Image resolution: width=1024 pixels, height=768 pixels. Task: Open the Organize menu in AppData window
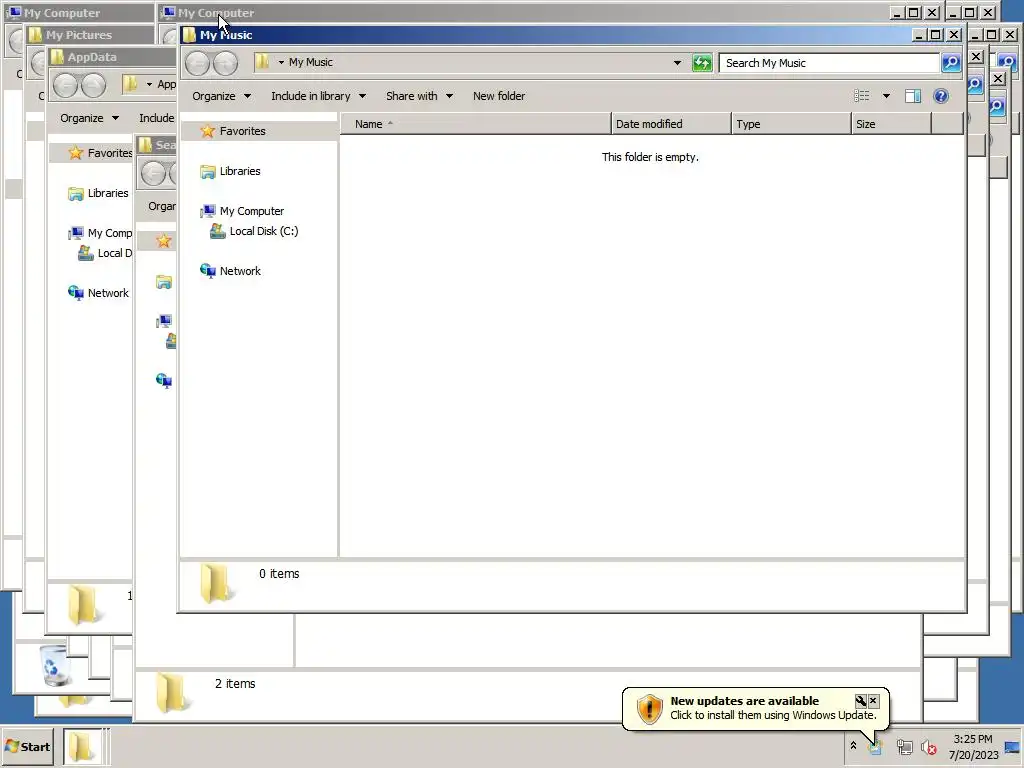[x=89, y=118]
